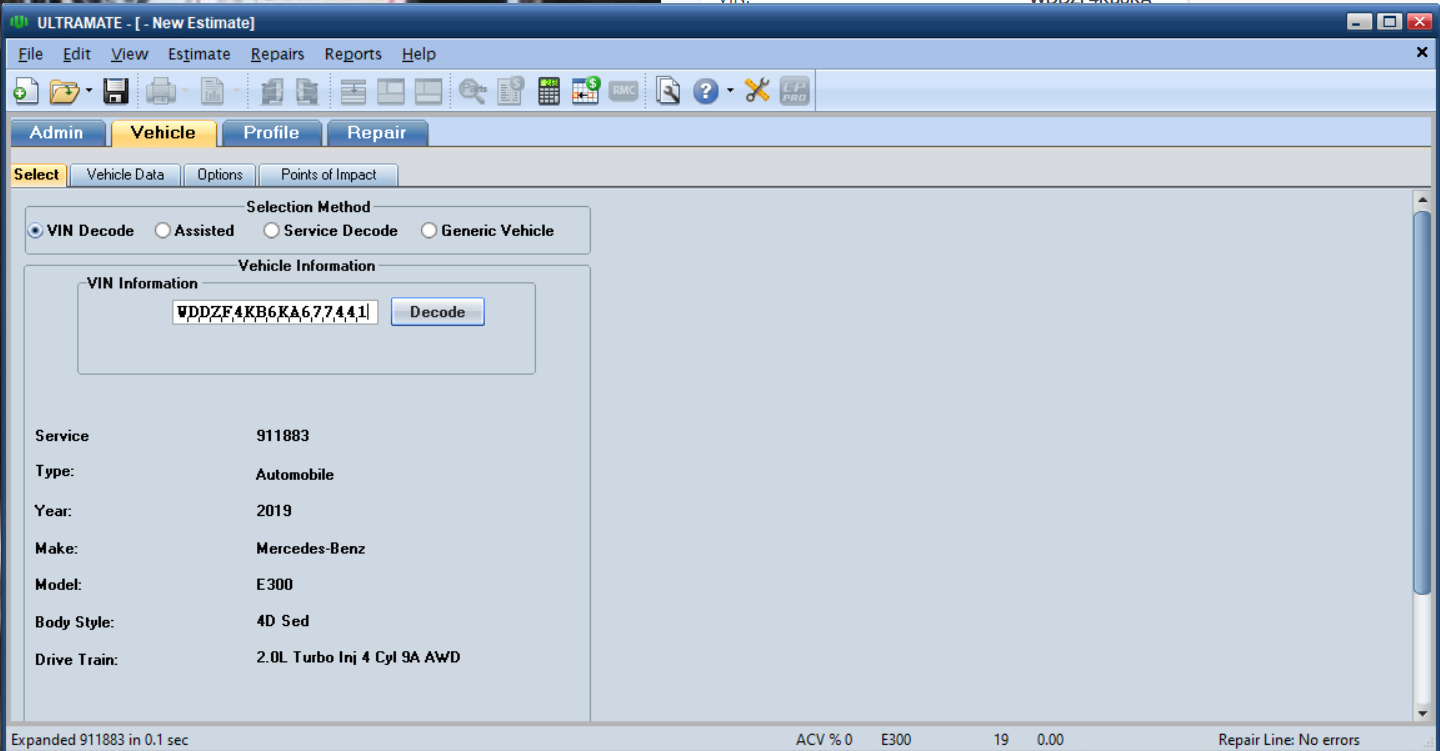This screenshot has height=751, width=1440.
Task: Switch to the Vehicle tab
Action: click(163, 133)
